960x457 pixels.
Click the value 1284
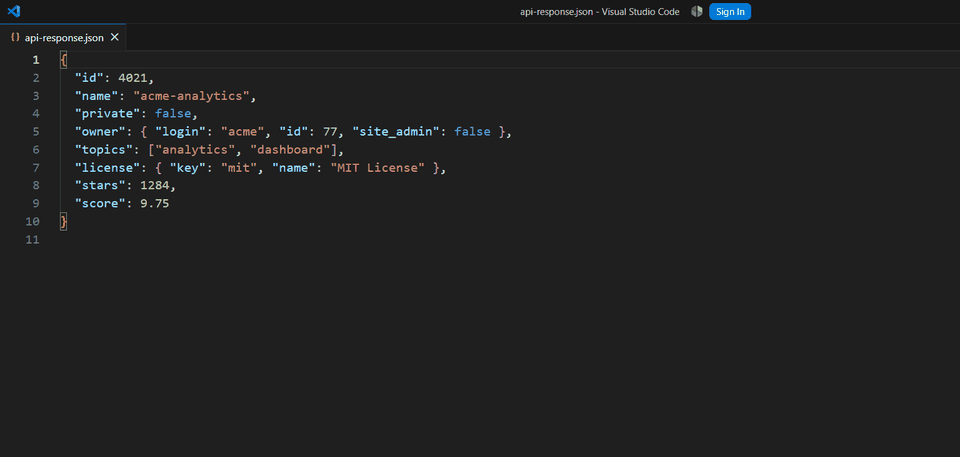click(154, 186)
